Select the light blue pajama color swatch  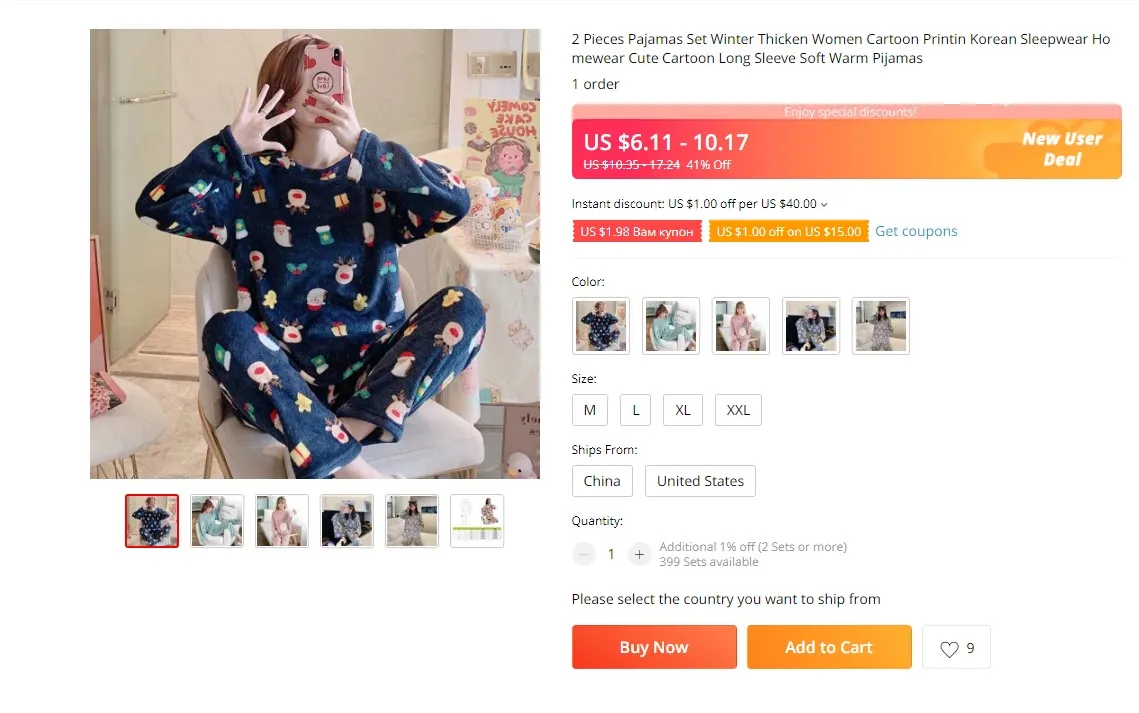670,326
